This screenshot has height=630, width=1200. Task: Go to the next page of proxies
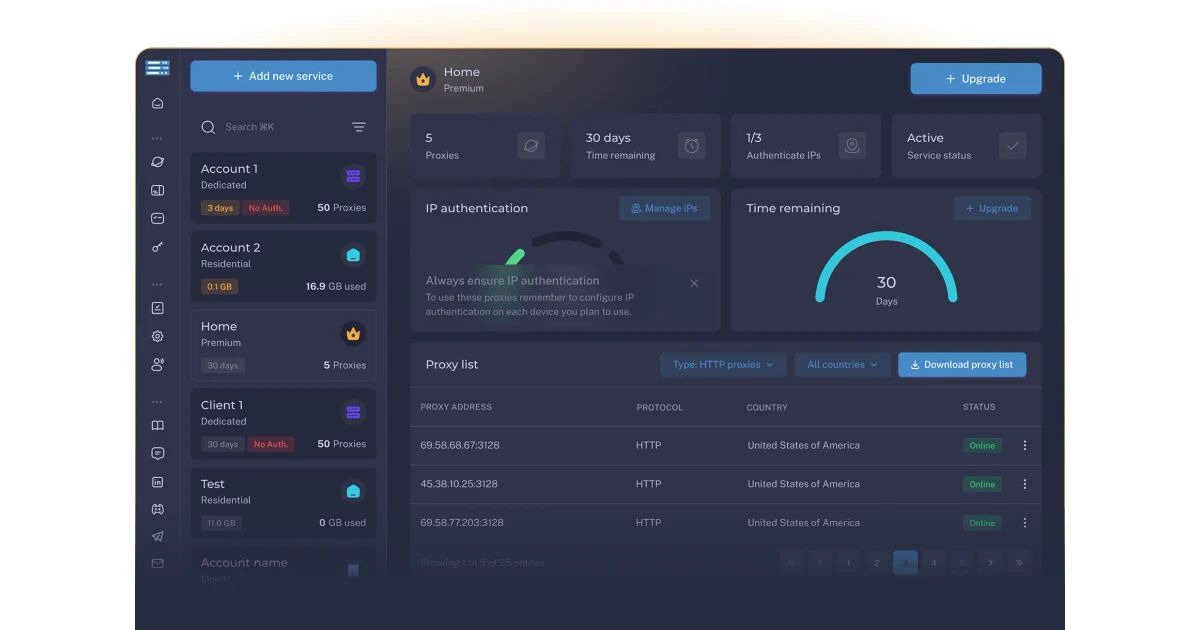coord(991,563)
